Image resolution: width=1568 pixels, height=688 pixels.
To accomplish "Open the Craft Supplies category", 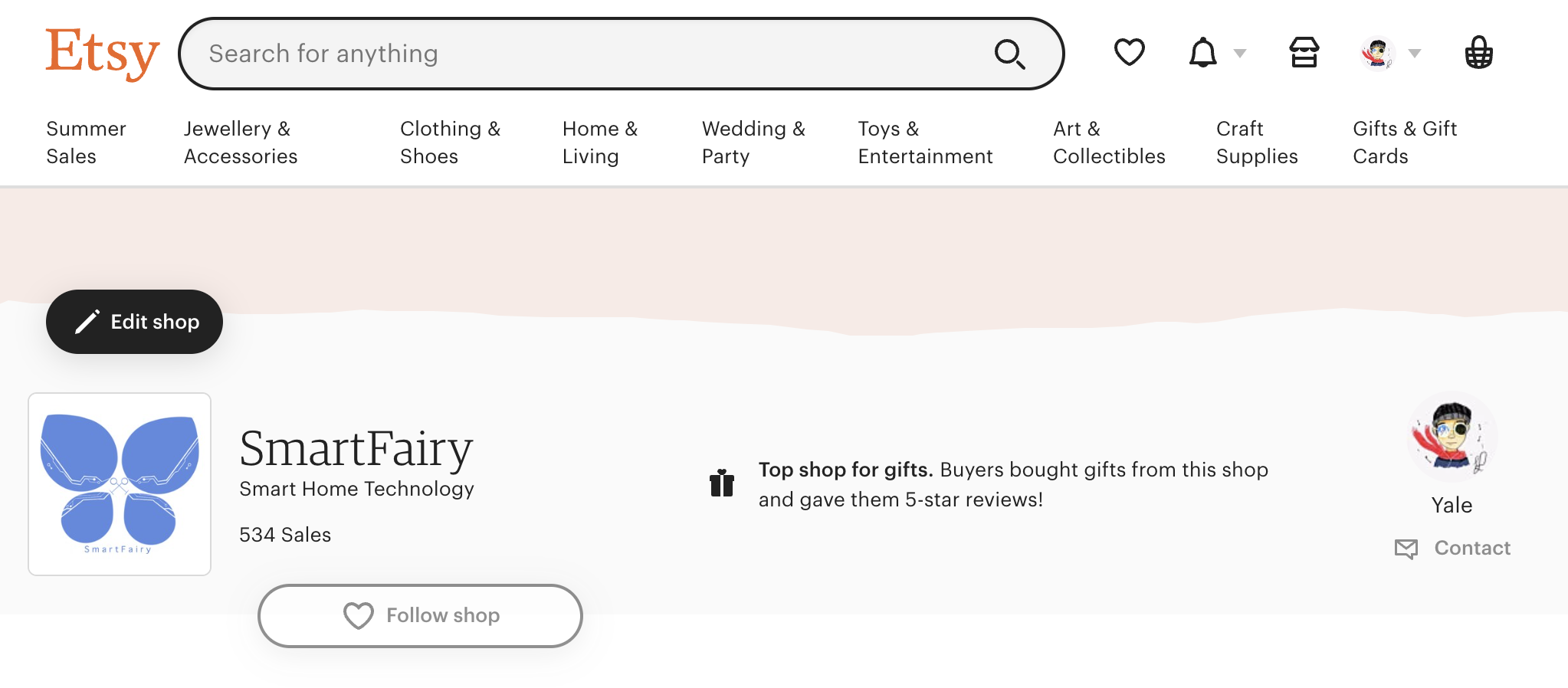I will click(x=1257, y=143).
